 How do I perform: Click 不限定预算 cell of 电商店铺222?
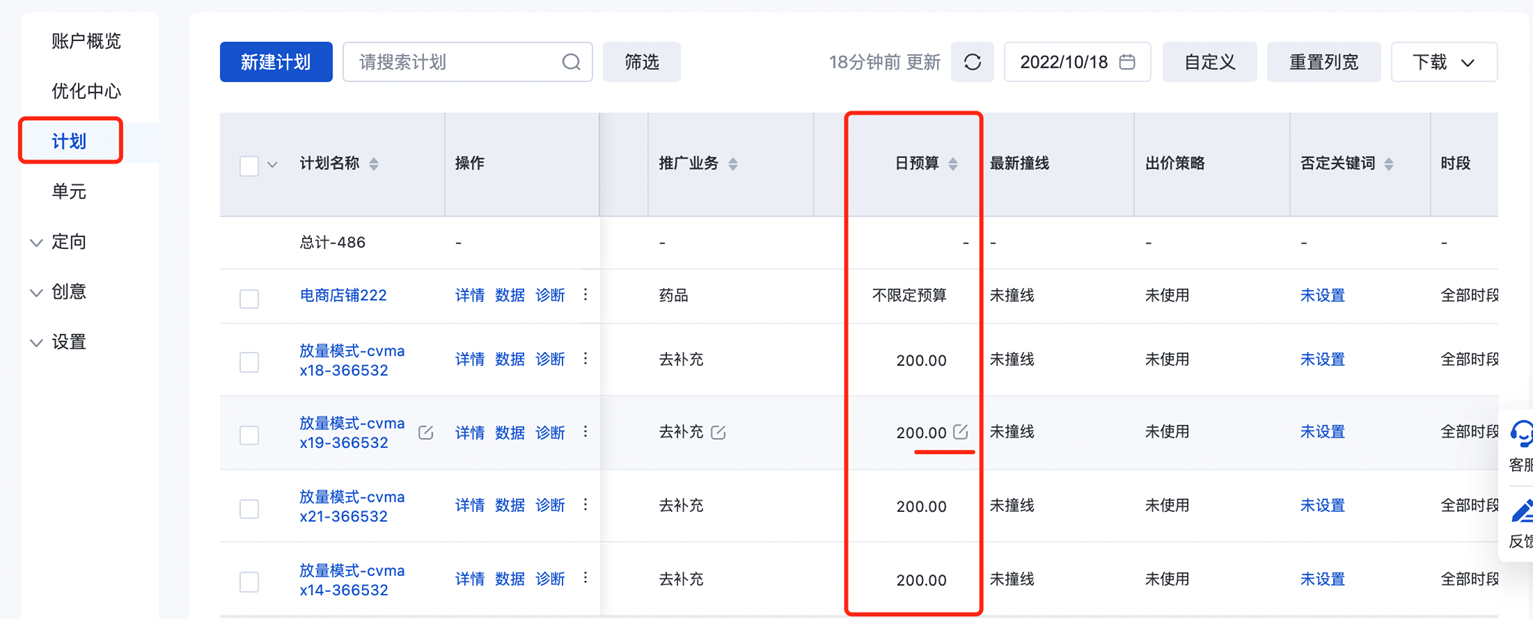[x=909, y=295]
